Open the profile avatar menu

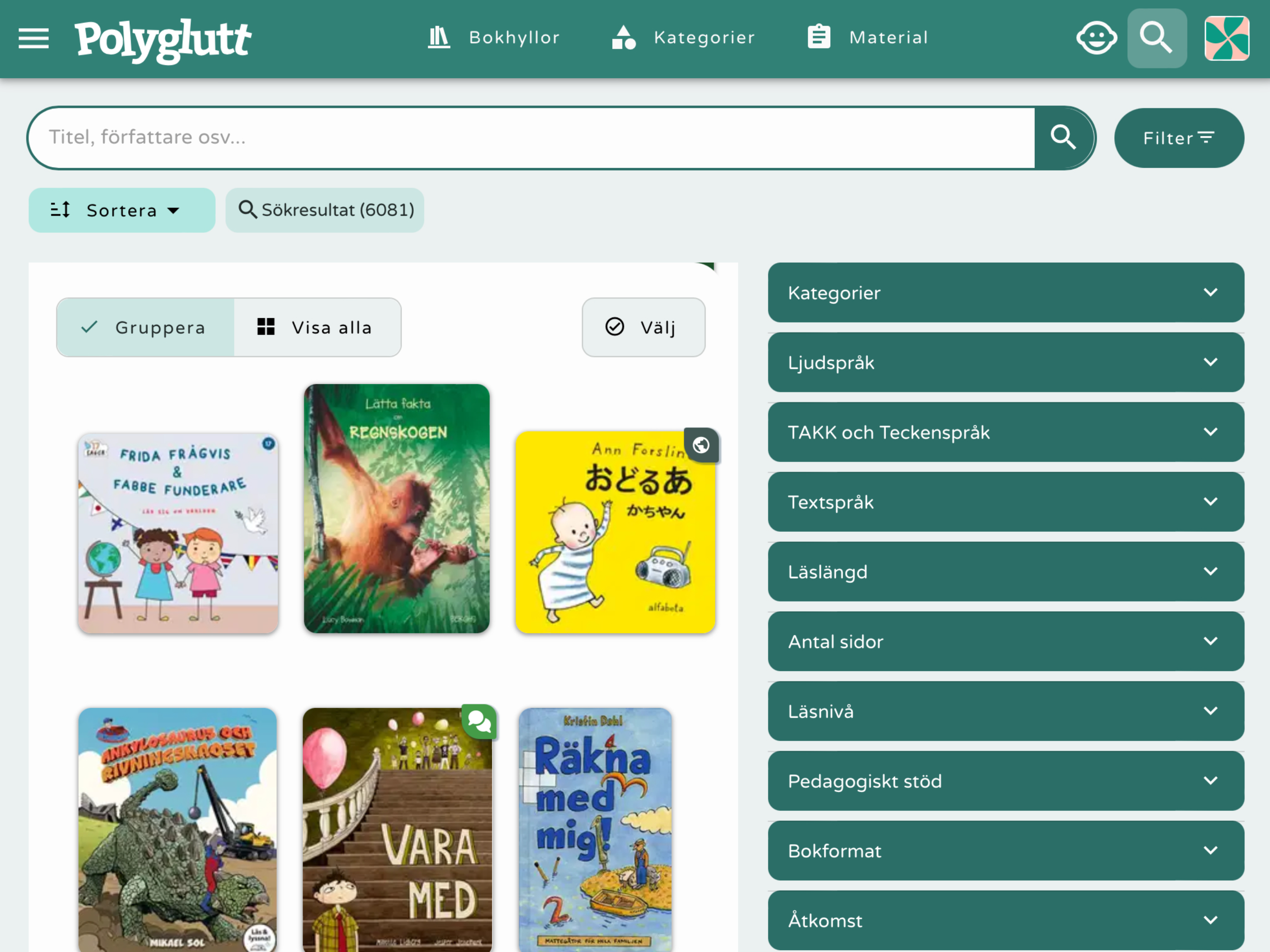[x=1226, y=39]
